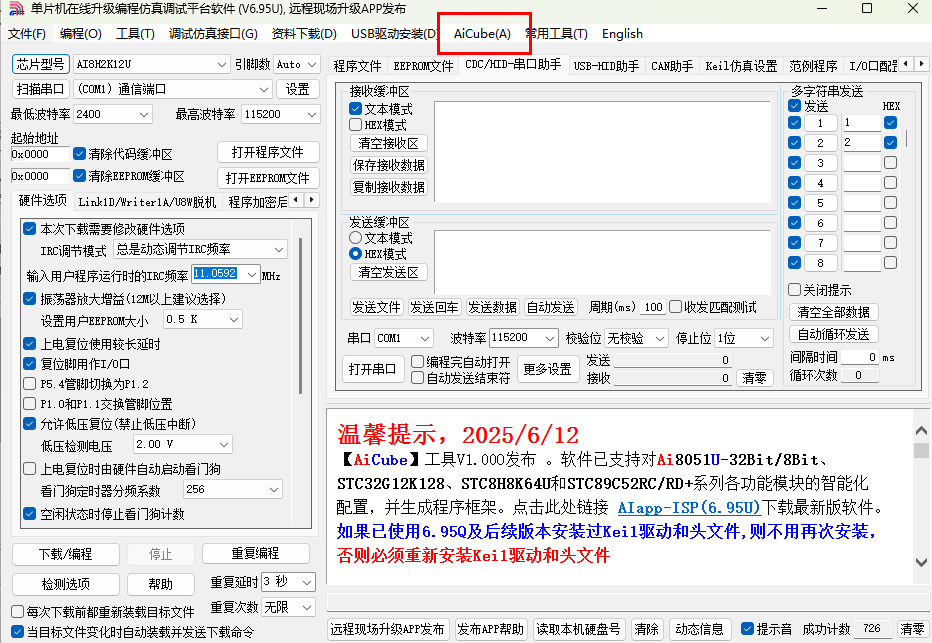This screenshot has width=932, height=643.
Task: Toggle 复位脚用作I/O口 checkbox
Action: [29, 363]
